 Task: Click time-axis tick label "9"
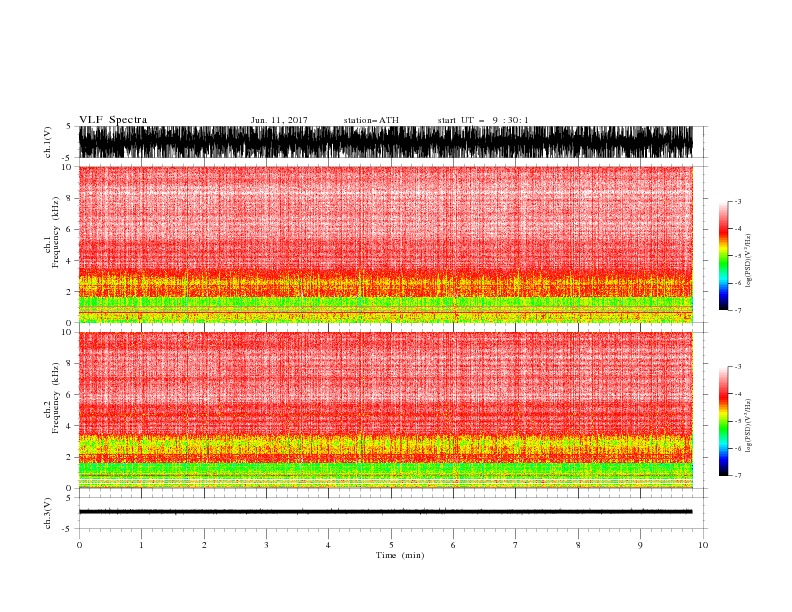(640, 545)
